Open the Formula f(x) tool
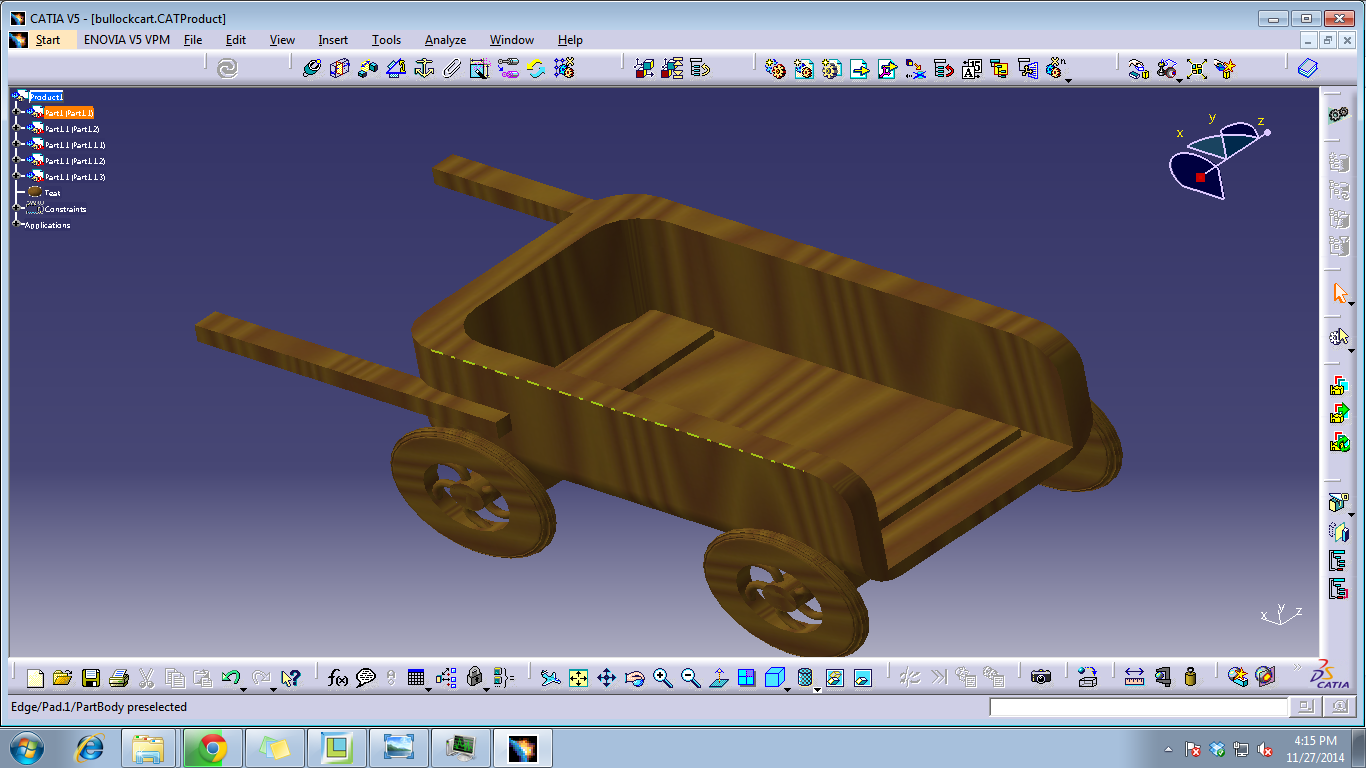The height and width of the screenshot is (768, 1366). 338,678
